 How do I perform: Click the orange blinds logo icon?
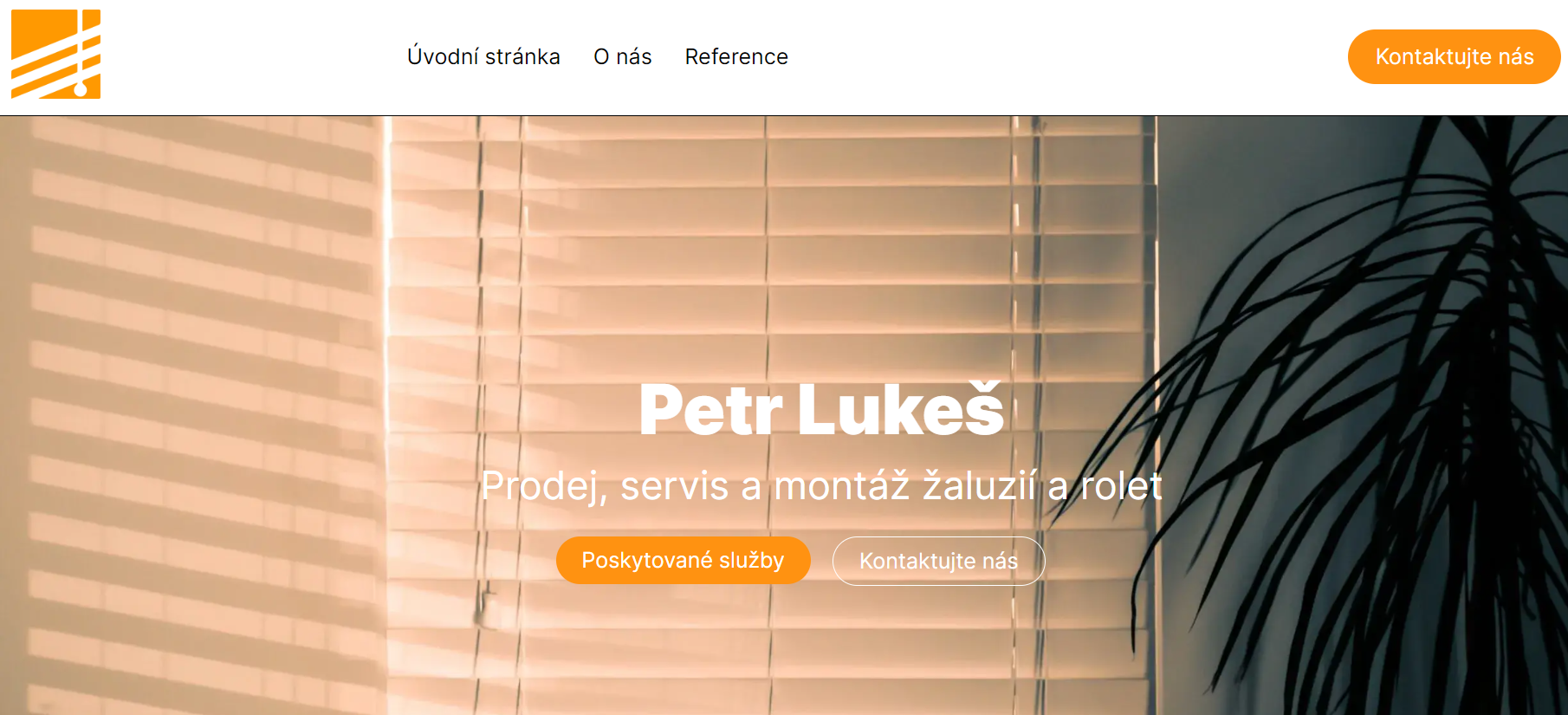coord(55,54)
